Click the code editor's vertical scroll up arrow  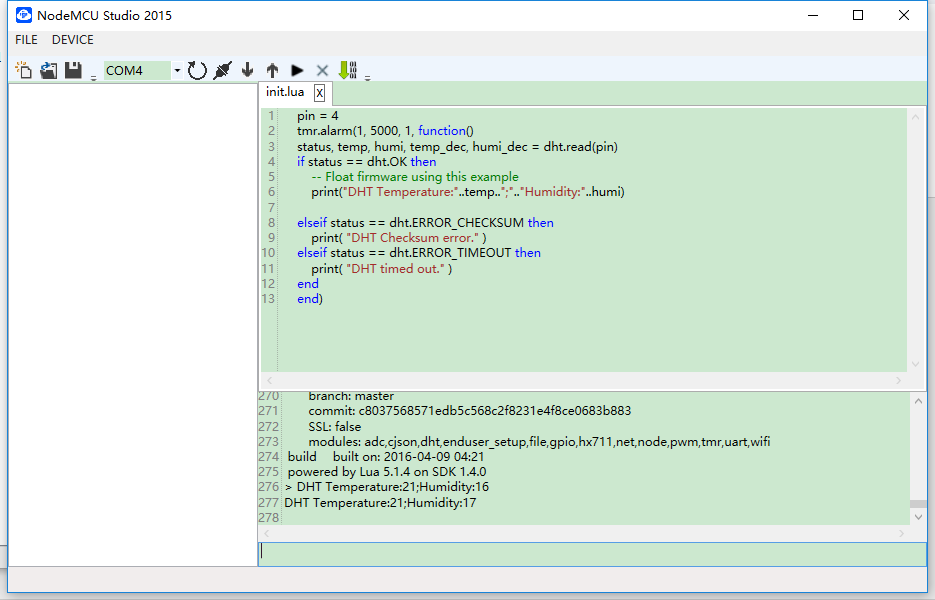point(915,117)
